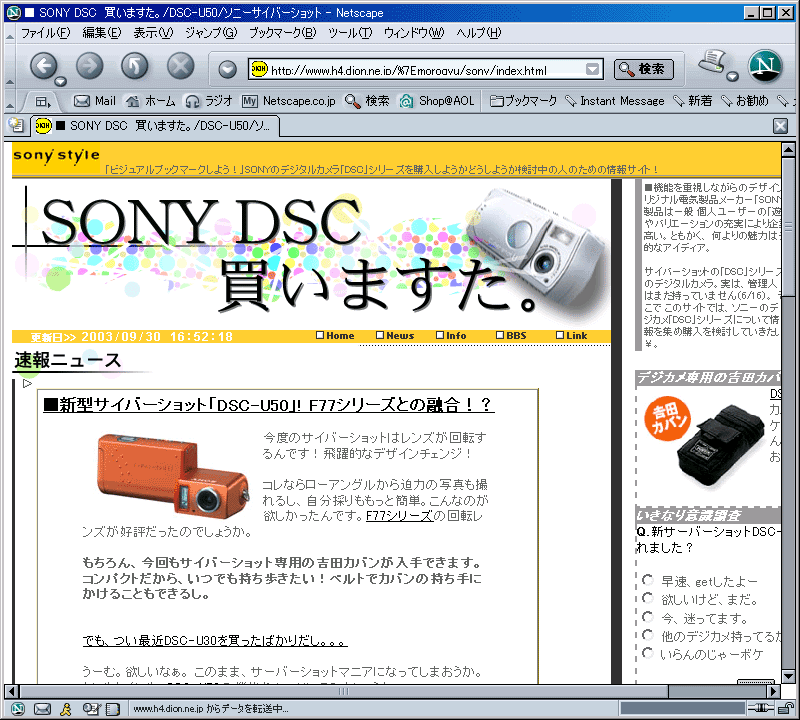The width and height of the screenshot is (800, 720).
Task: Open the ウィンドウ(W) menu
Action: [414, 33]
